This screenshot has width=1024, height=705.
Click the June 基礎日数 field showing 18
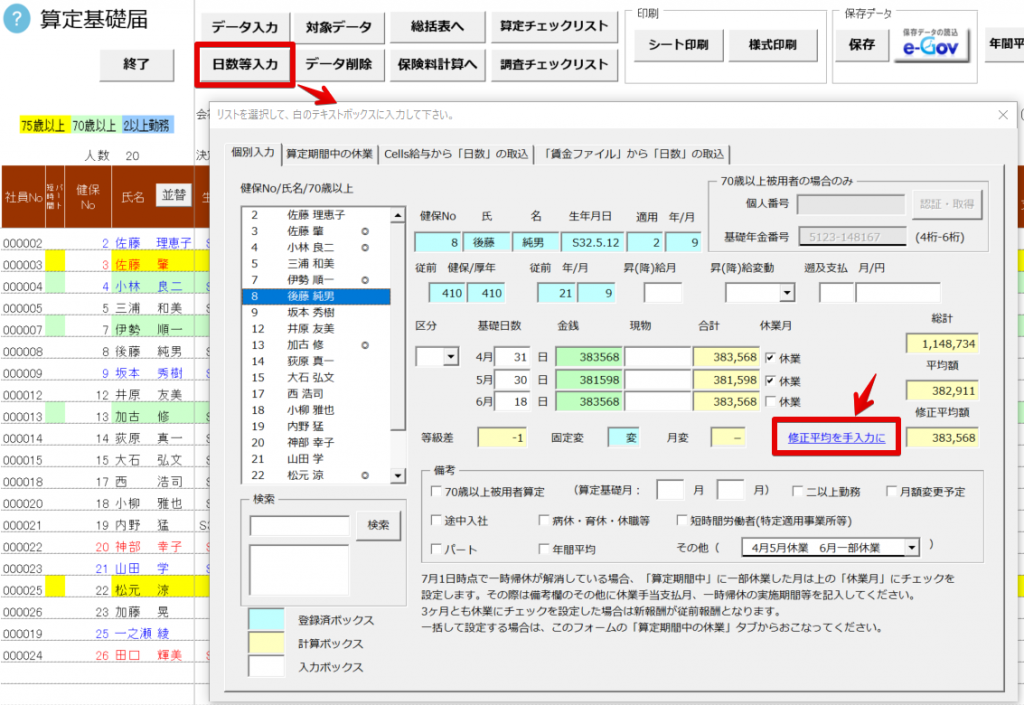(x=513, y=401)
